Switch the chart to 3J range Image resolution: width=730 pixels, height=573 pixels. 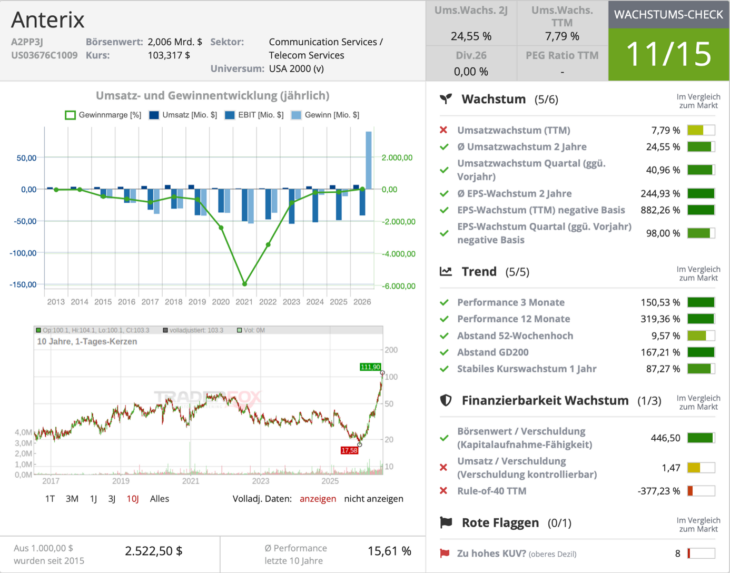[x=112, y=499]
